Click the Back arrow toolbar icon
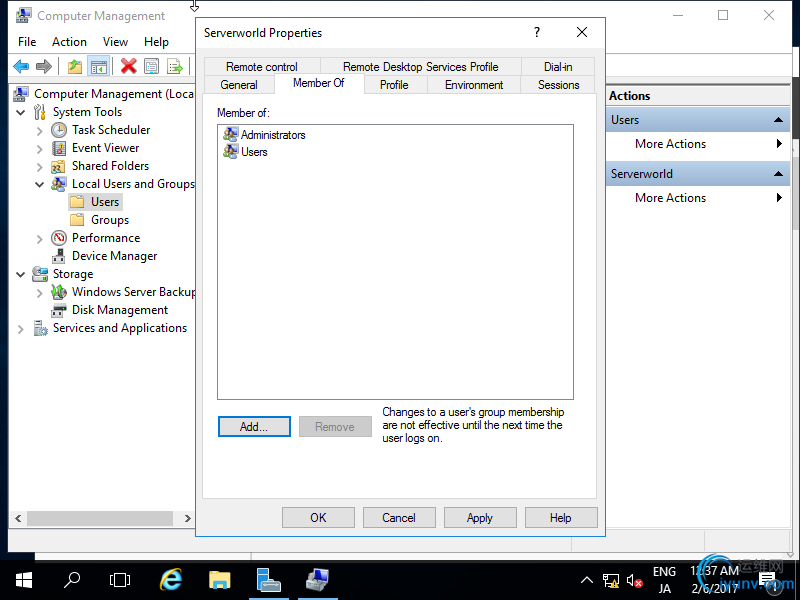 click(x=21, y=66)
